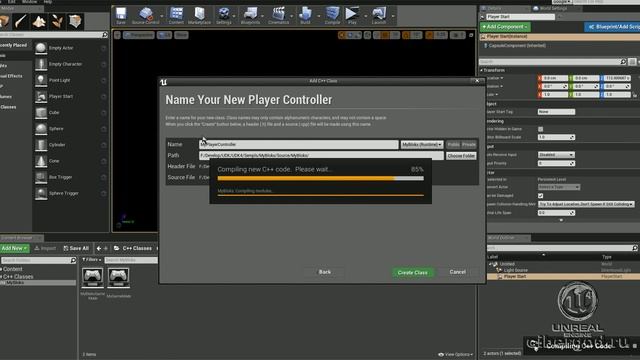Select the Cone shape icon
The height and width of the screenshot is (360, 640).
(41, 161)
